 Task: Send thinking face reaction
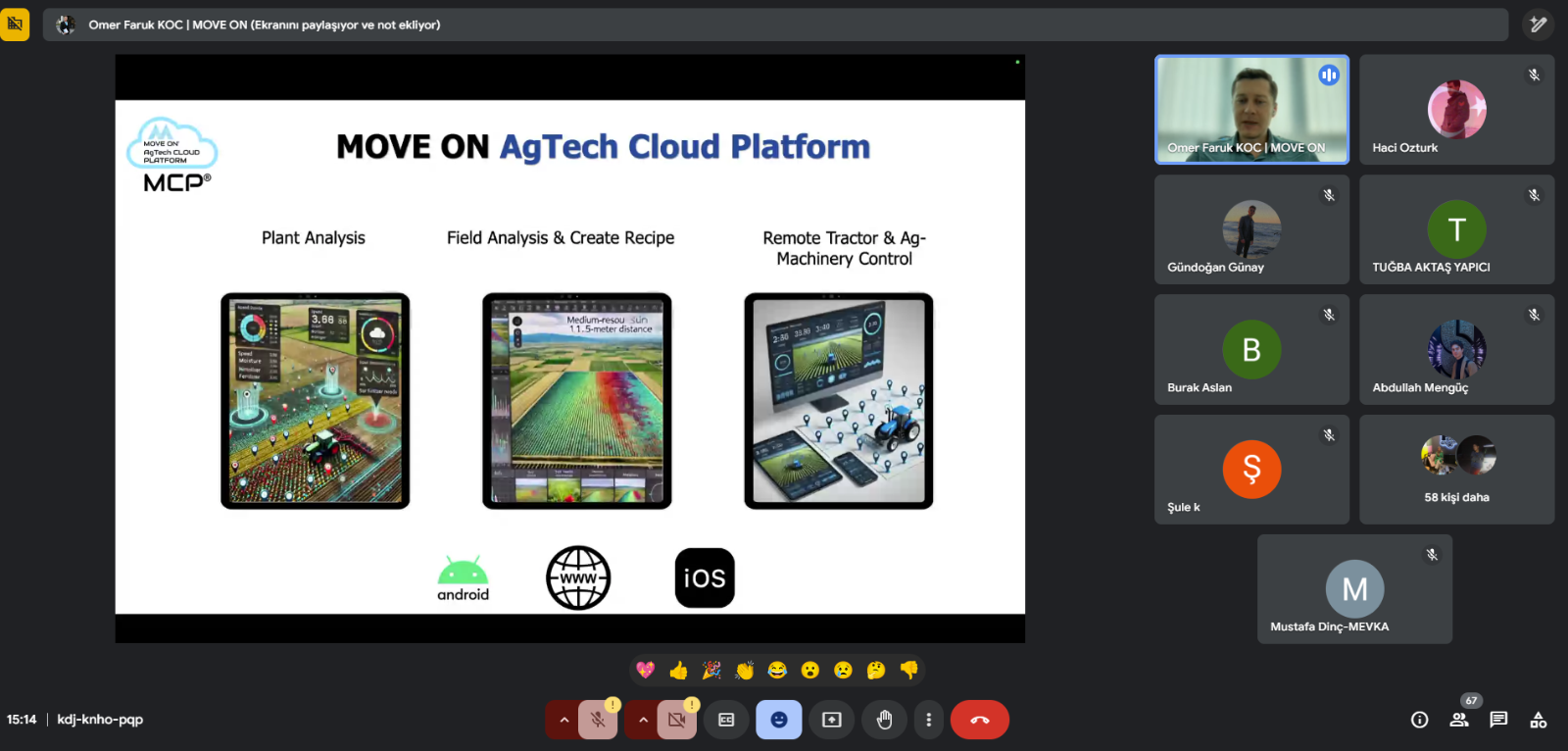coord(876,670)
